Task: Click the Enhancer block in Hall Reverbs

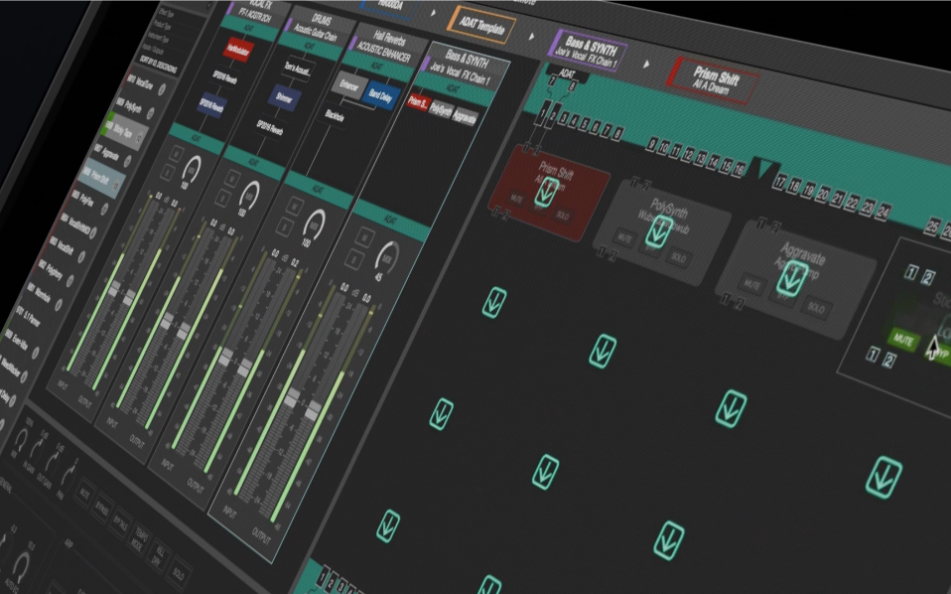Action: click(349, 85)
